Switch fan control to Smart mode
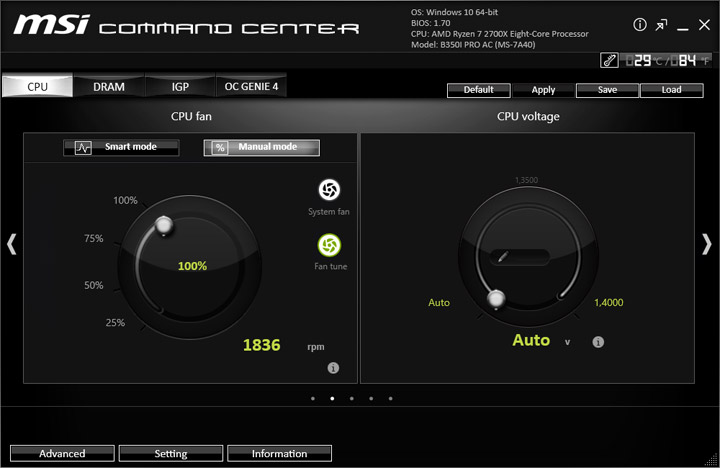The image size is (720, 468). [121, 147]
